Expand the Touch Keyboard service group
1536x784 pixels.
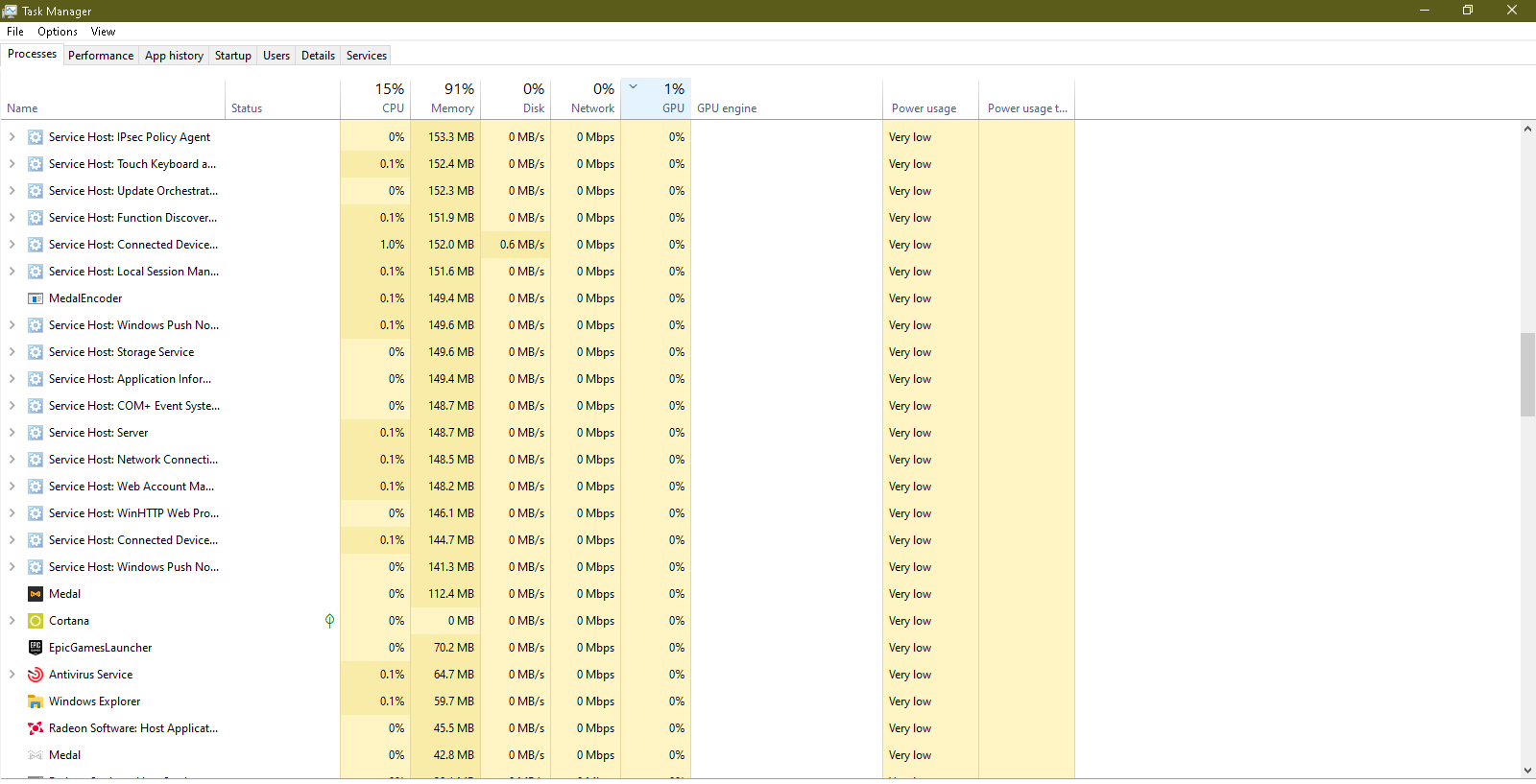12,164
